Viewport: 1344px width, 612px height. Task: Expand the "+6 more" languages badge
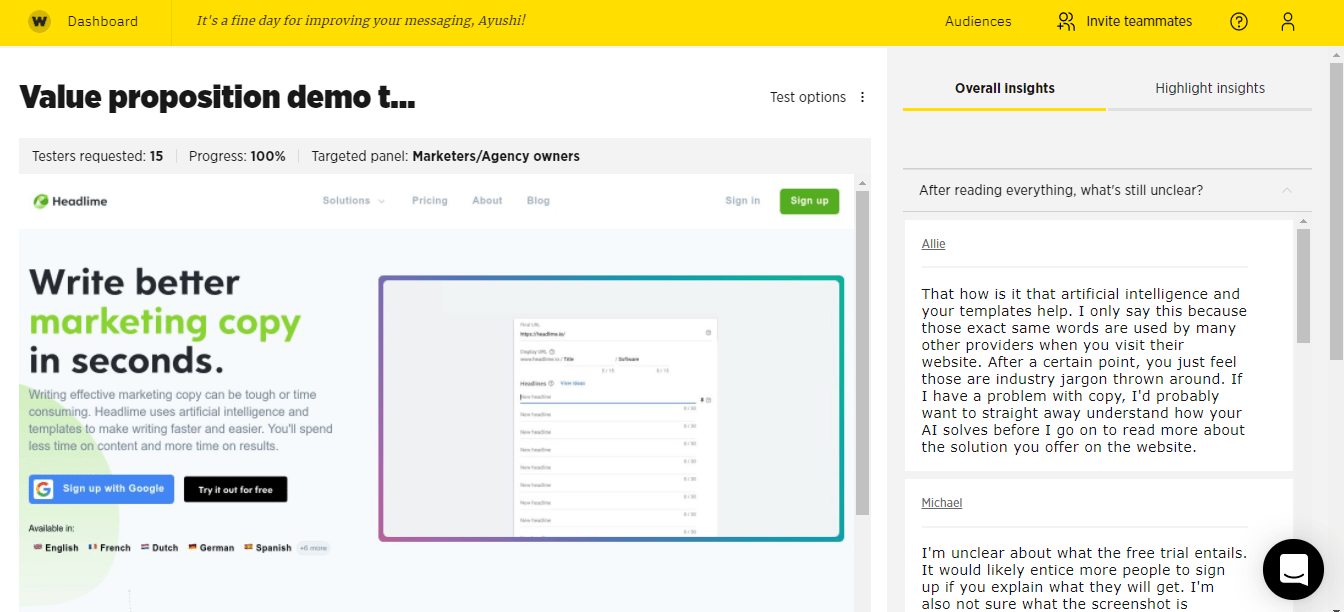click(314, 548)
